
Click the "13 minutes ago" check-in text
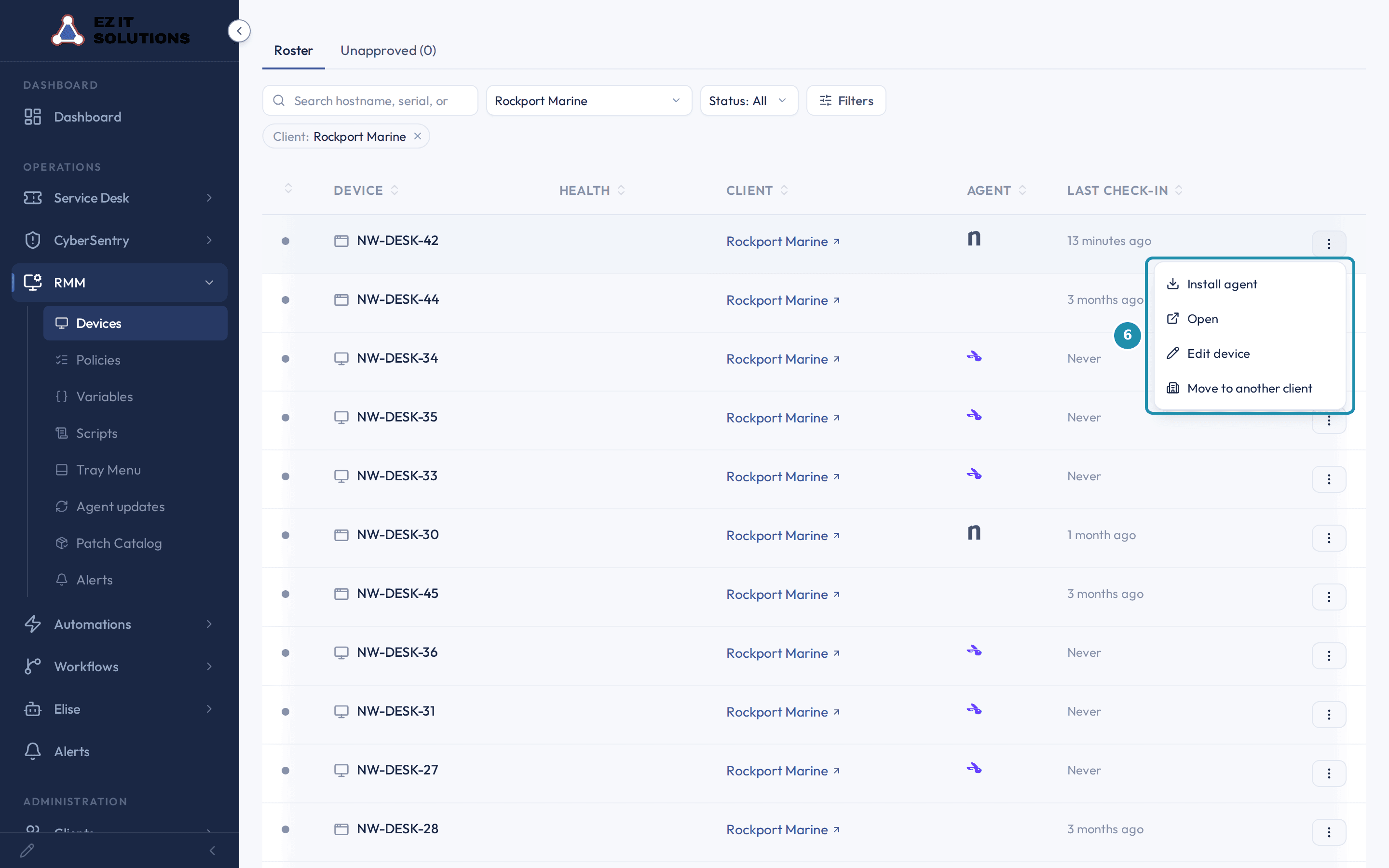pos(1109,241)
